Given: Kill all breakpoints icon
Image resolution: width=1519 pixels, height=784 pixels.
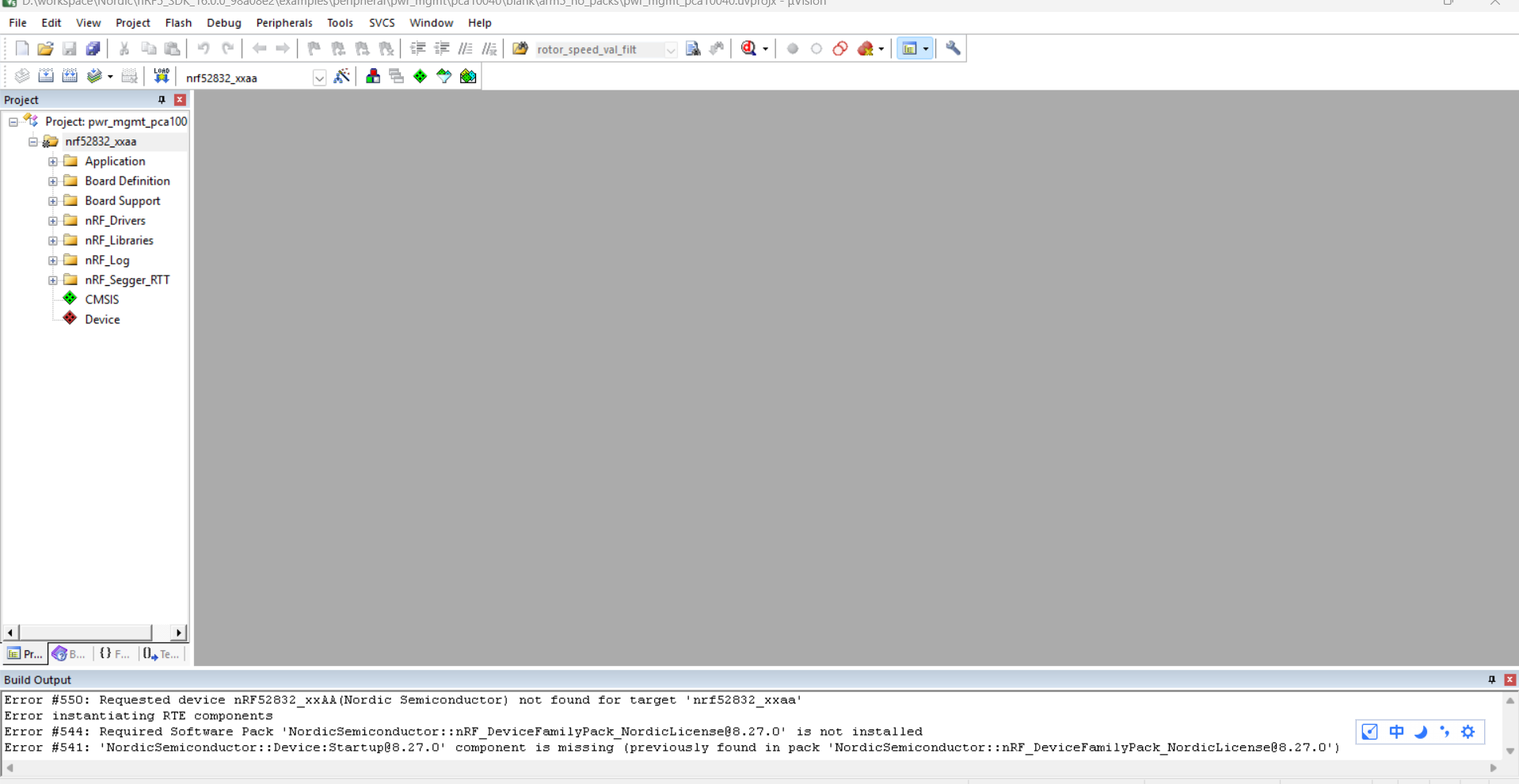Looking at the screenshot, I should 866,48.
